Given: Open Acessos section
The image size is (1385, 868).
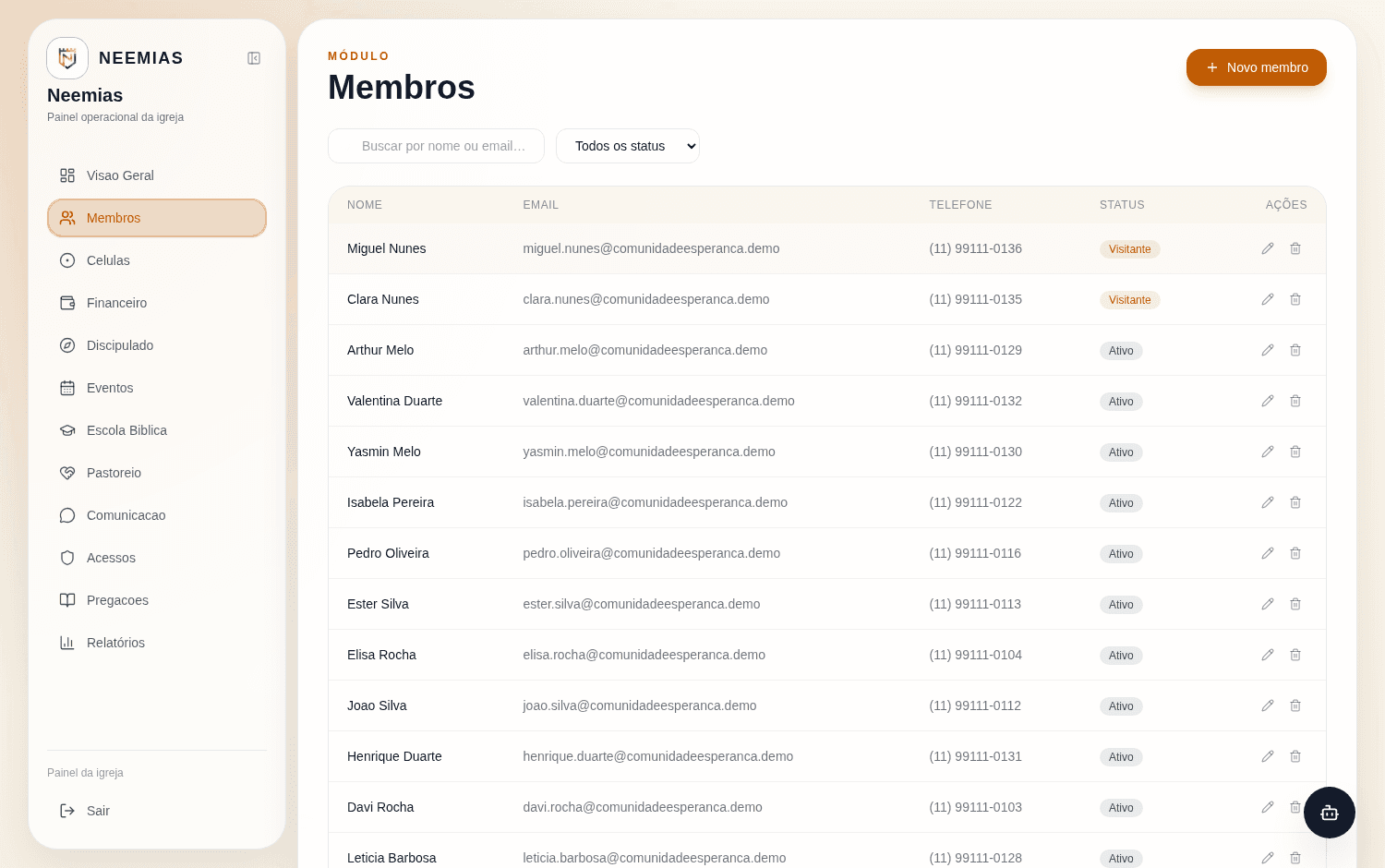Looking at the screenshot, I should click(x=157, y=558).
